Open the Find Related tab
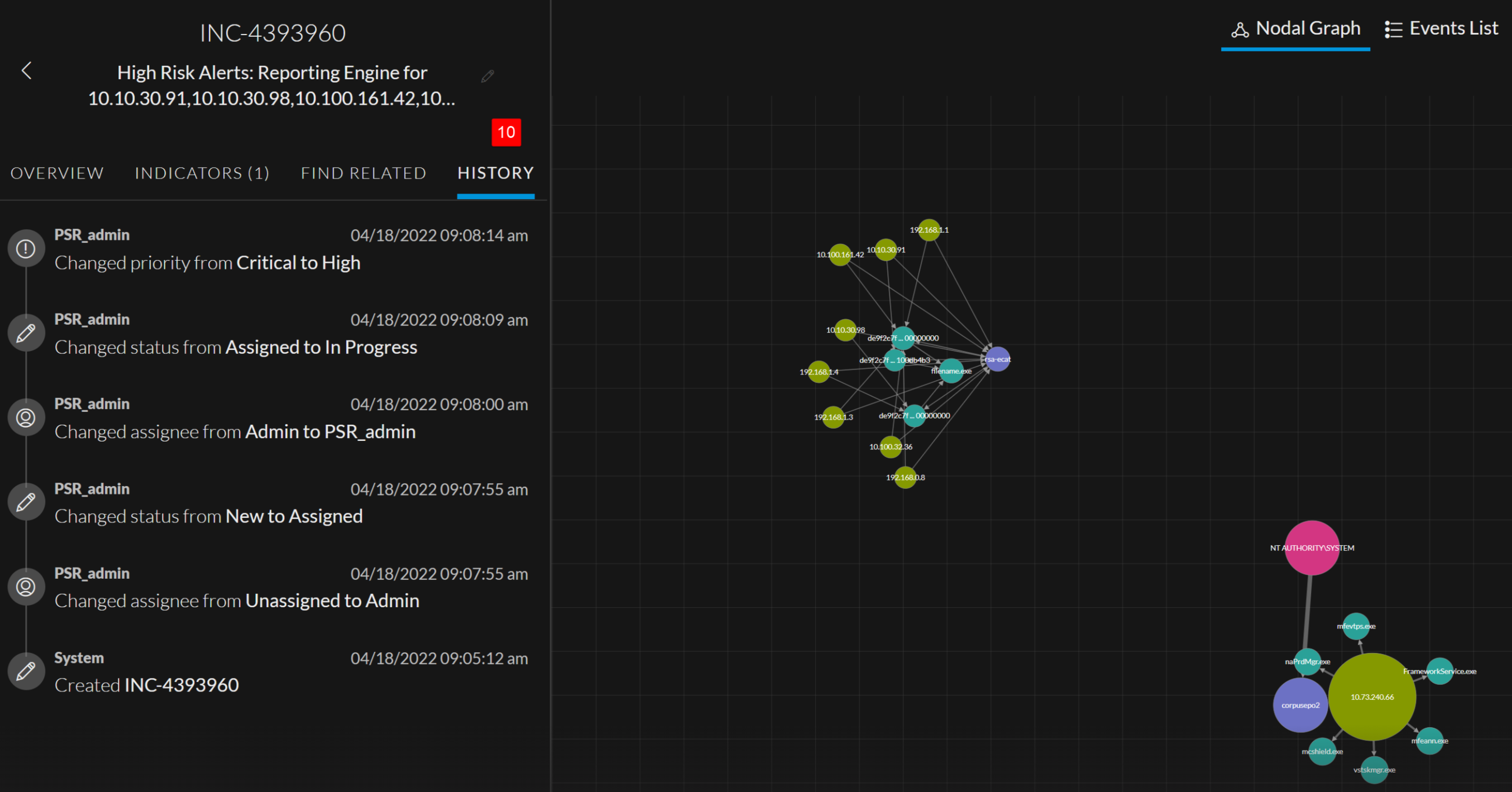Image resolution: width=1512 pixels, height=792 pixels. click(363, 173)
